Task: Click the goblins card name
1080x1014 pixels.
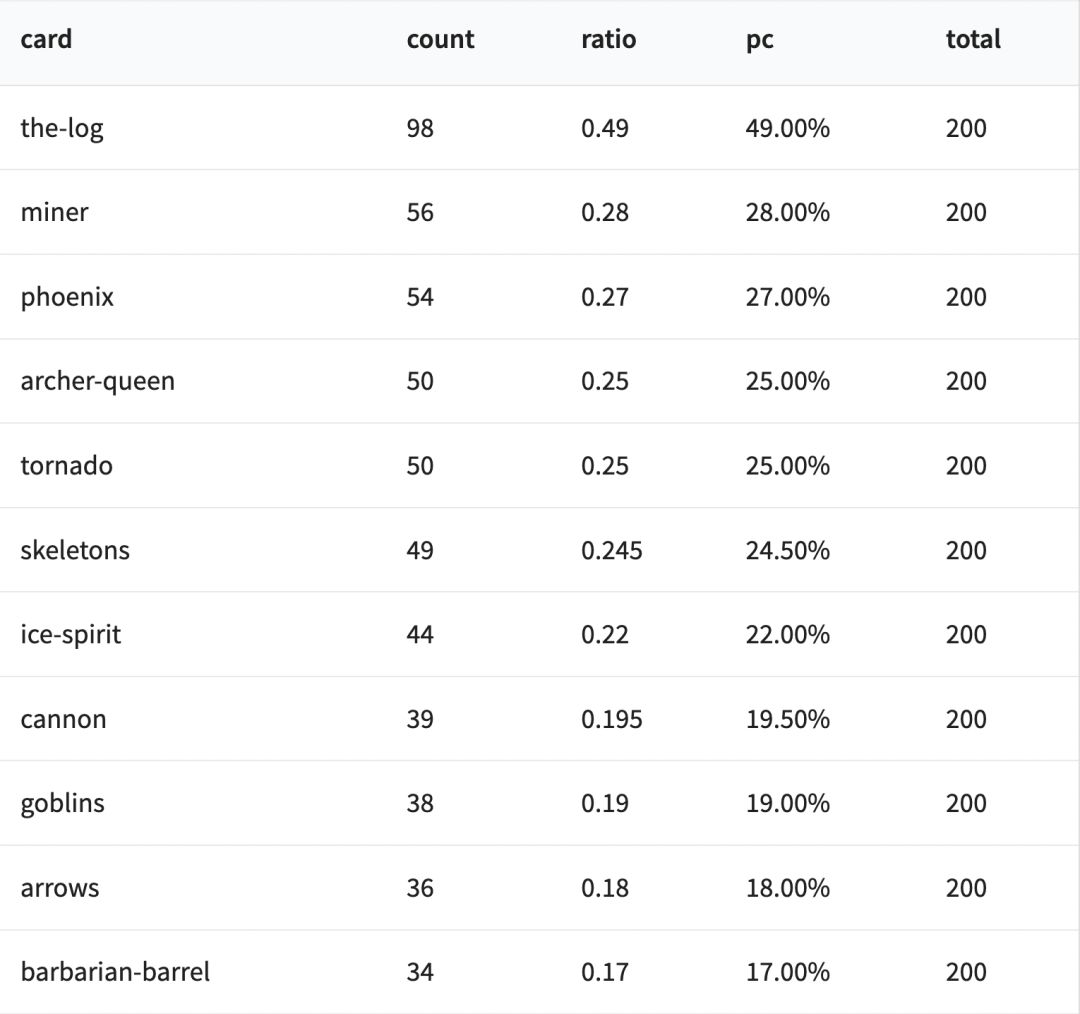Action: tap(62, 803)
